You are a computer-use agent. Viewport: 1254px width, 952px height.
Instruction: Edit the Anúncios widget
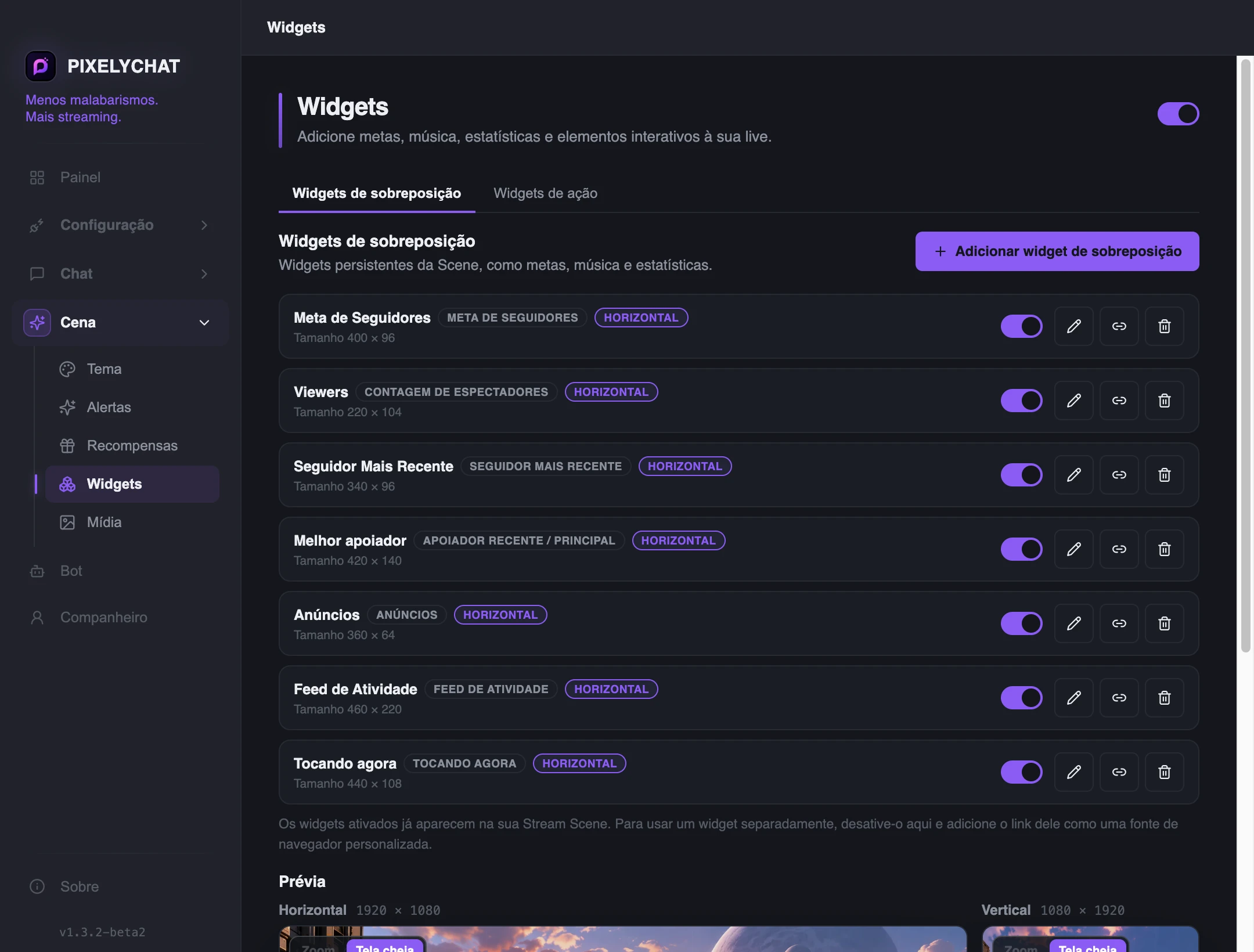1073,623
